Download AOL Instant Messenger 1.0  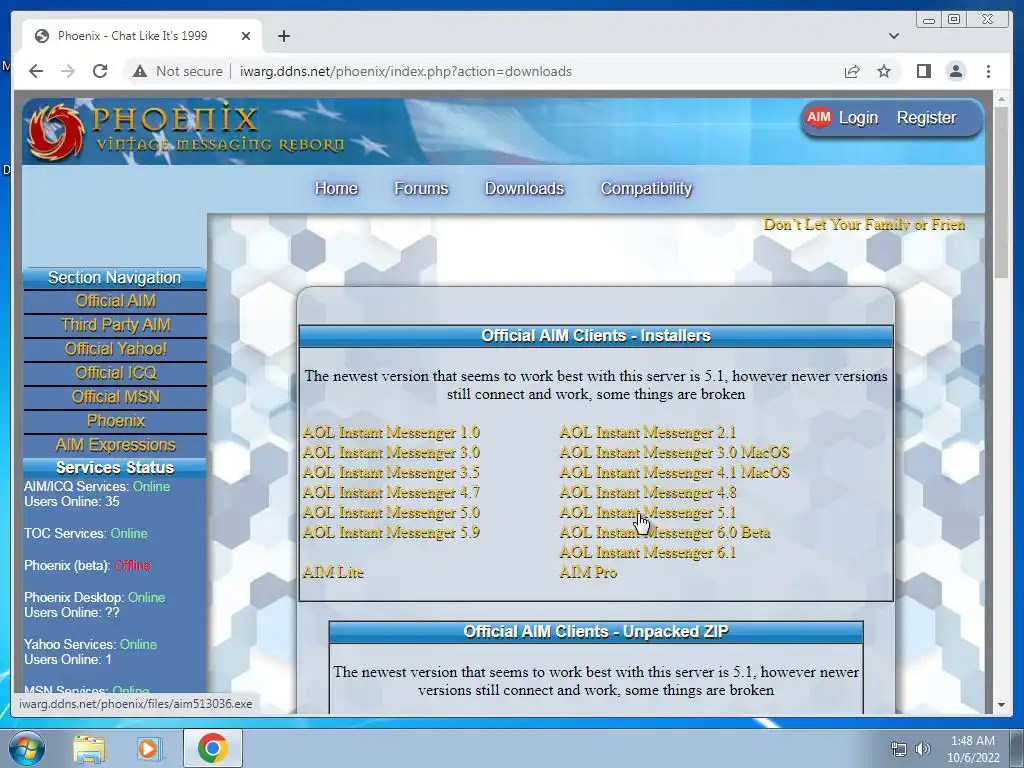pos(391,432)
